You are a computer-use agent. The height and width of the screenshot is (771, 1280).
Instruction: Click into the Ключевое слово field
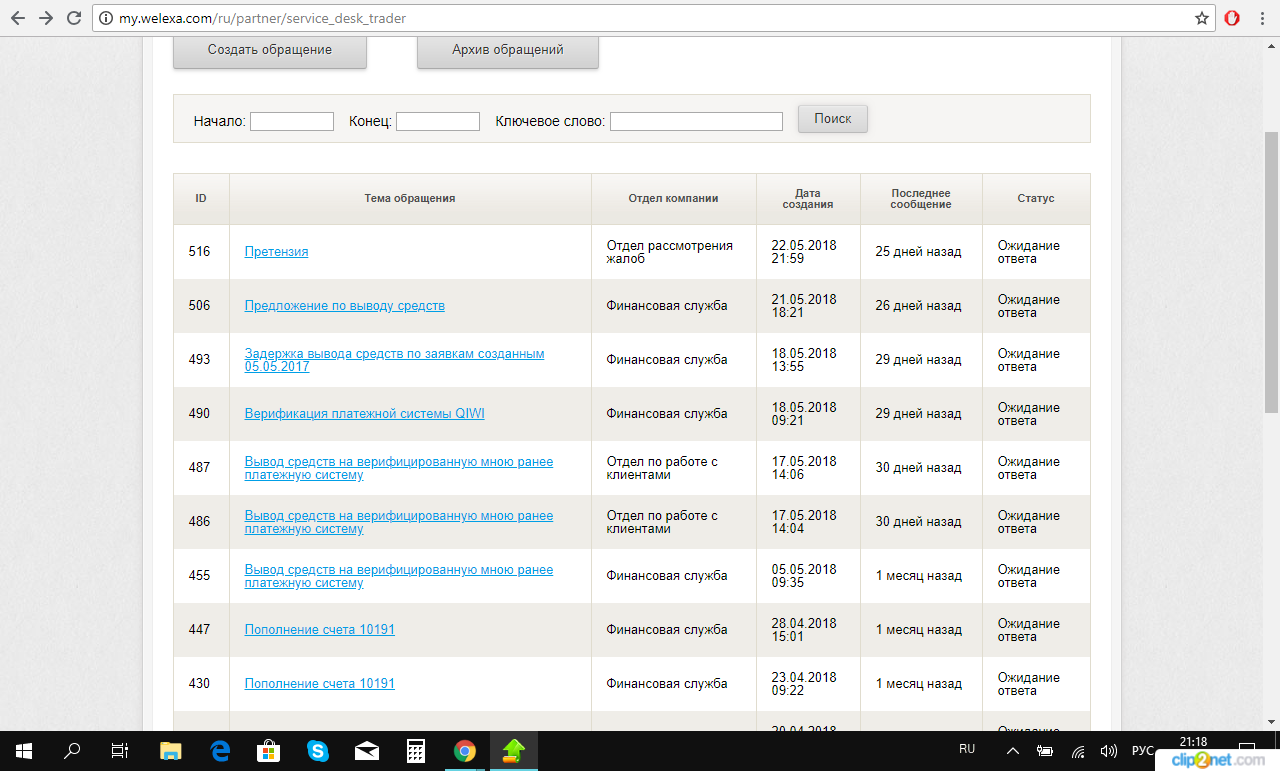(696, 121)
